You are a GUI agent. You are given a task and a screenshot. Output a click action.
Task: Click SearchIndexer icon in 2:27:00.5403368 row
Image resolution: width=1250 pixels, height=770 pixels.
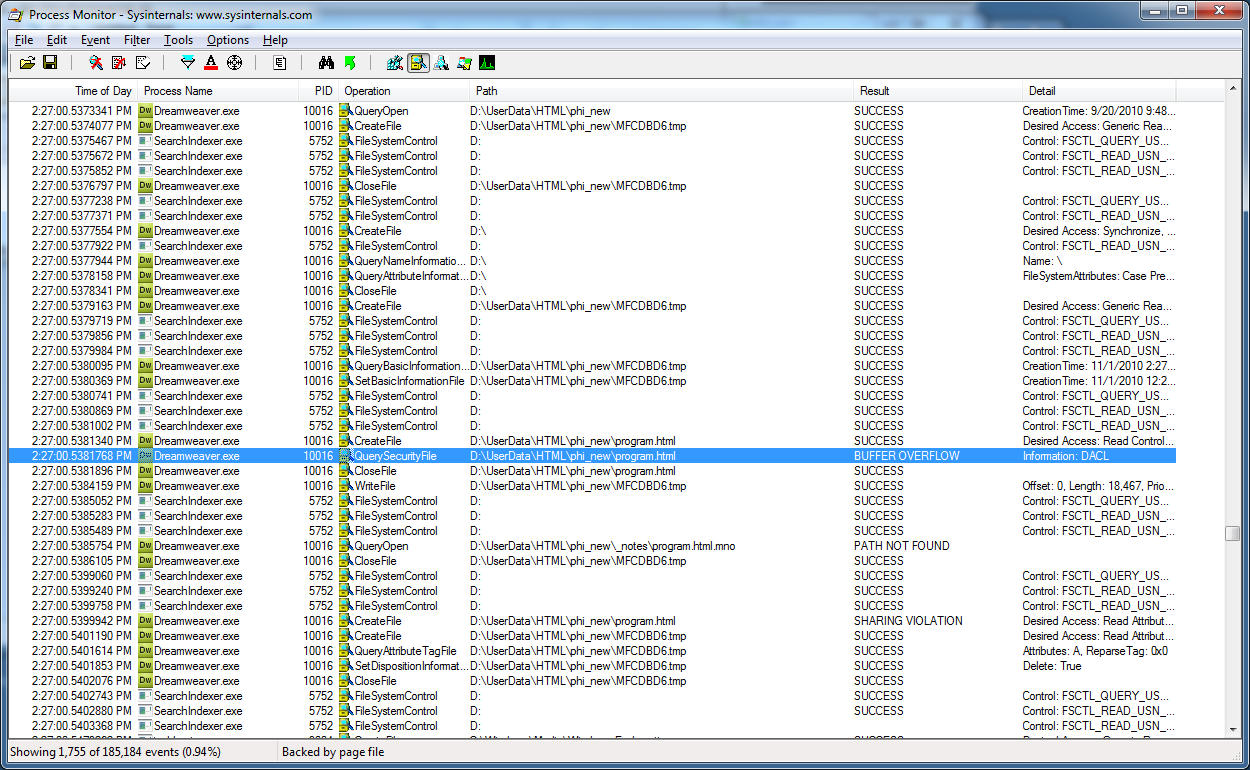point(145,726)
